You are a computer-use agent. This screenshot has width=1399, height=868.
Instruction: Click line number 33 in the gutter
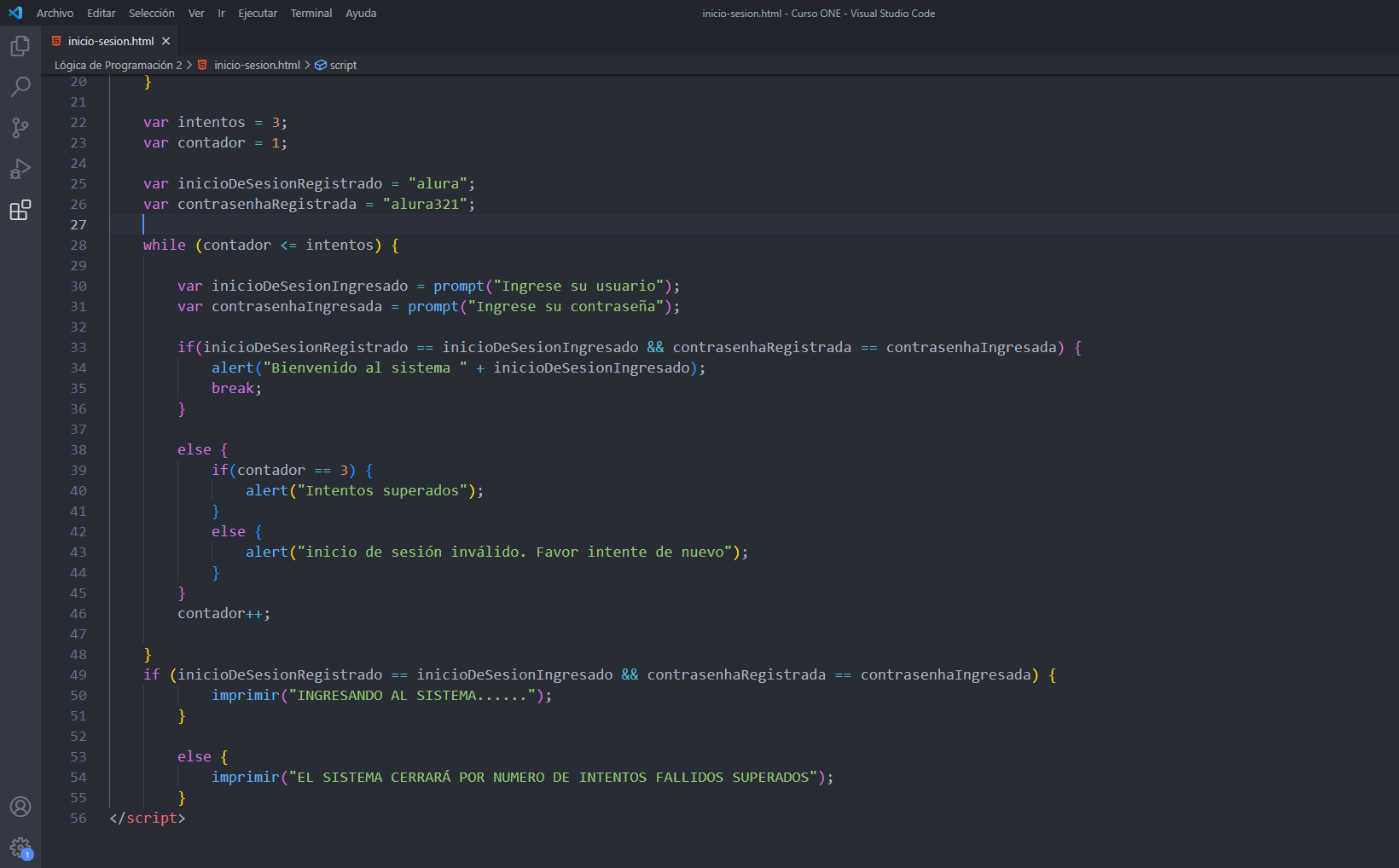78,348
